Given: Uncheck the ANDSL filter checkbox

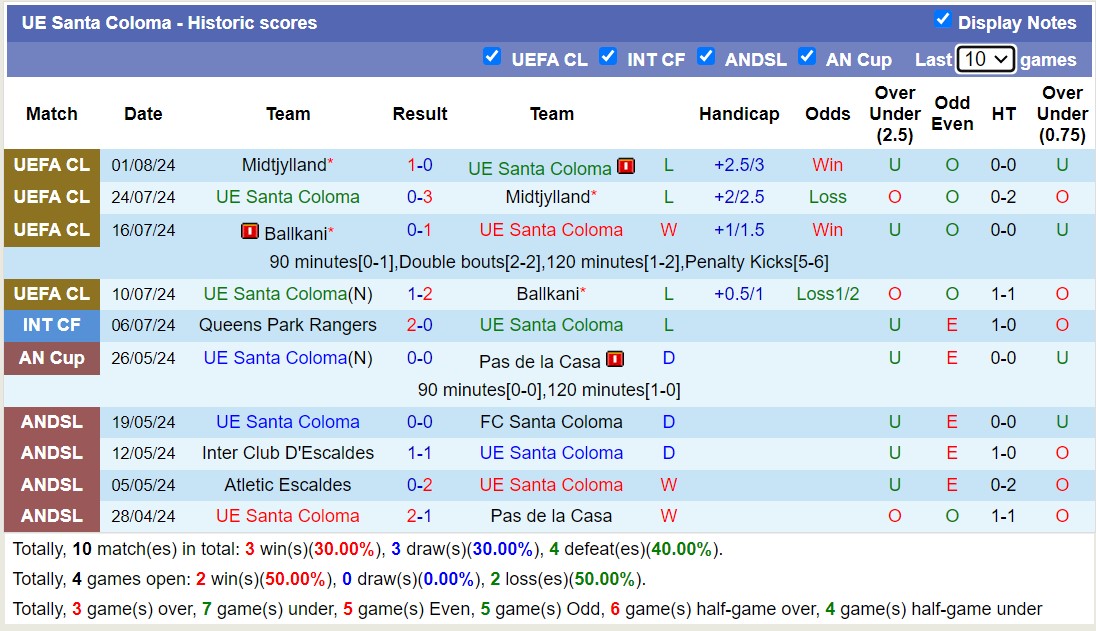Looking at the screenshot, I should pos(706,57).
